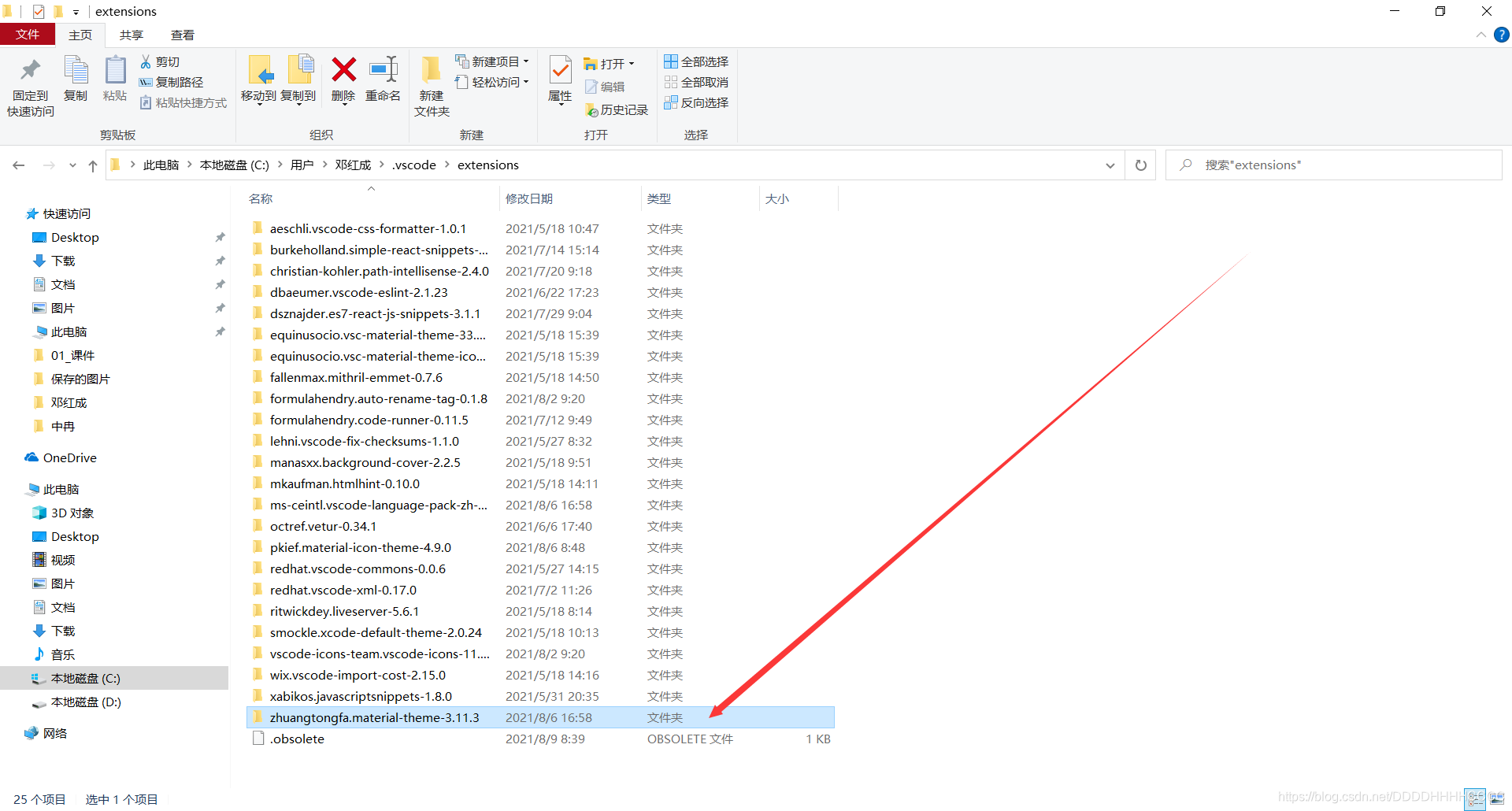Open the Quick Access Toolbar customize dropdown
Image resolution: width=1512 pixels, height=811 pixels.
pos(76,12)
